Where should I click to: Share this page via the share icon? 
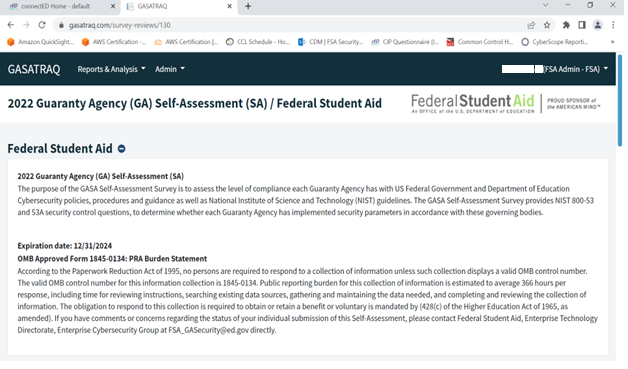point(531,25)
